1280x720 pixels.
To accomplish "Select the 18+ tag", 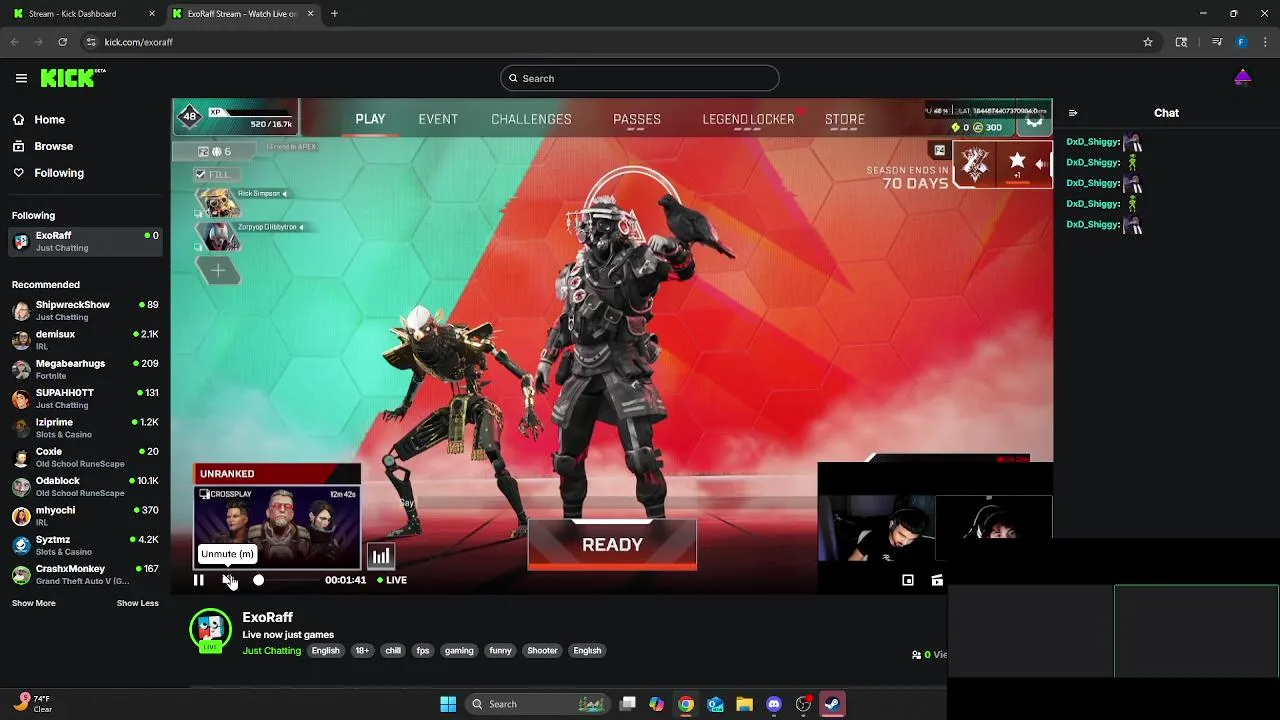I will pos(362,651).
